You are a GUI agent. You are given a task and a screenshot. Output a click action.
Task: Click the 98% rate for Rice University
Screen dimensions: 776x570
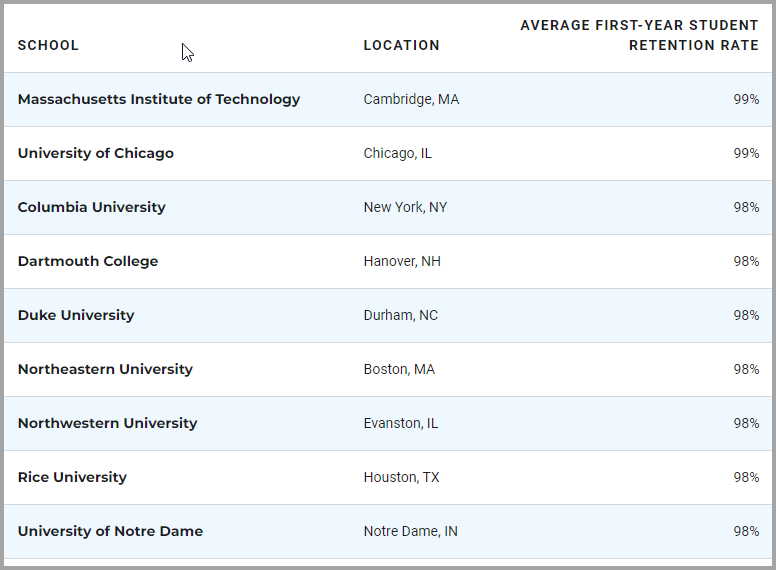coord(746,477)
